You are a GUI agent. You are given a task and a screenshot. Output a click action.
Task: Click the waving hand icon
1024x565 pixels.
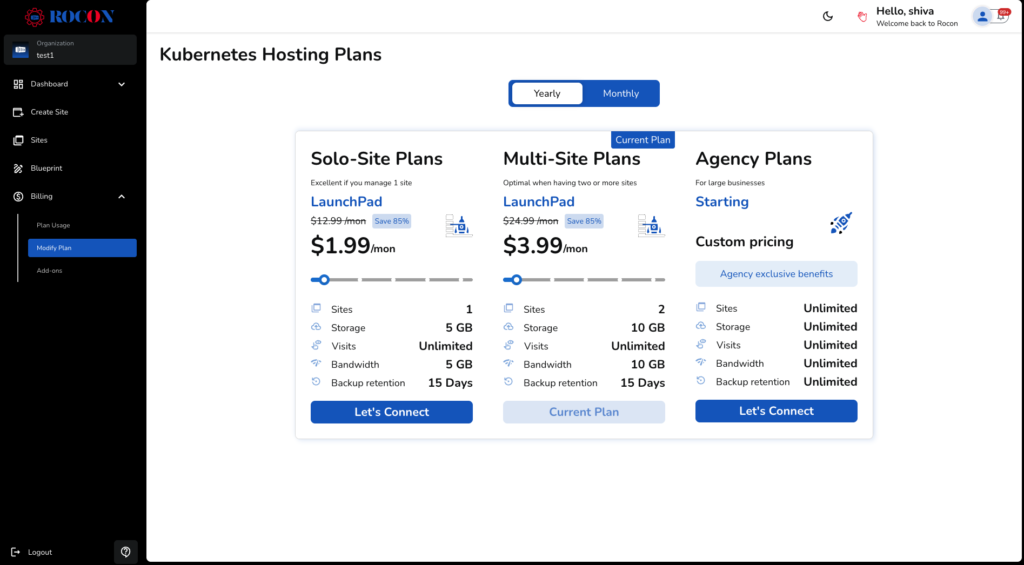pyautogui.click(x=861, y=16)
